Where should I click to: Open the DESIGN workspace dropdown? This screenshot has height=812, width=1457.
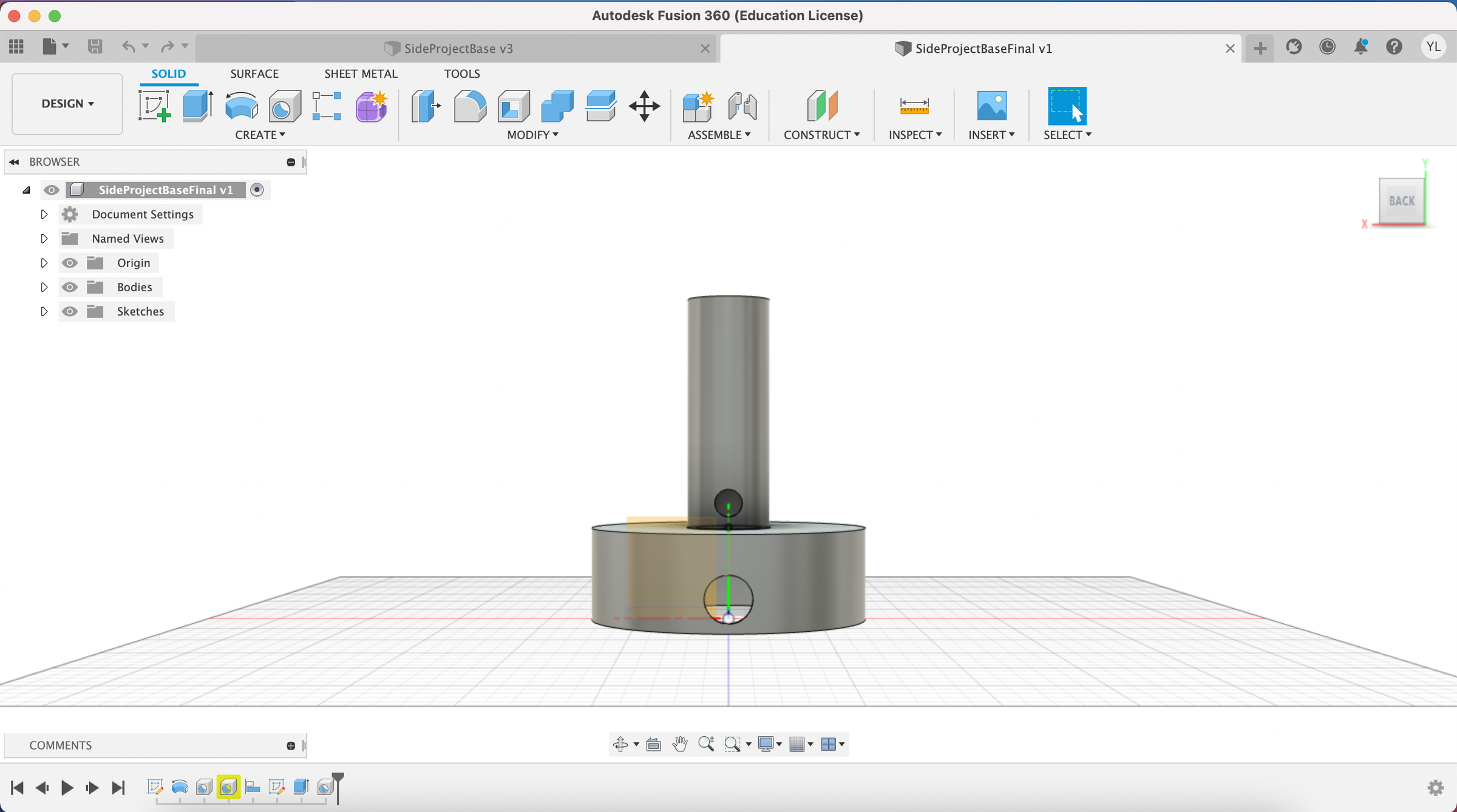tap(67, 104)
